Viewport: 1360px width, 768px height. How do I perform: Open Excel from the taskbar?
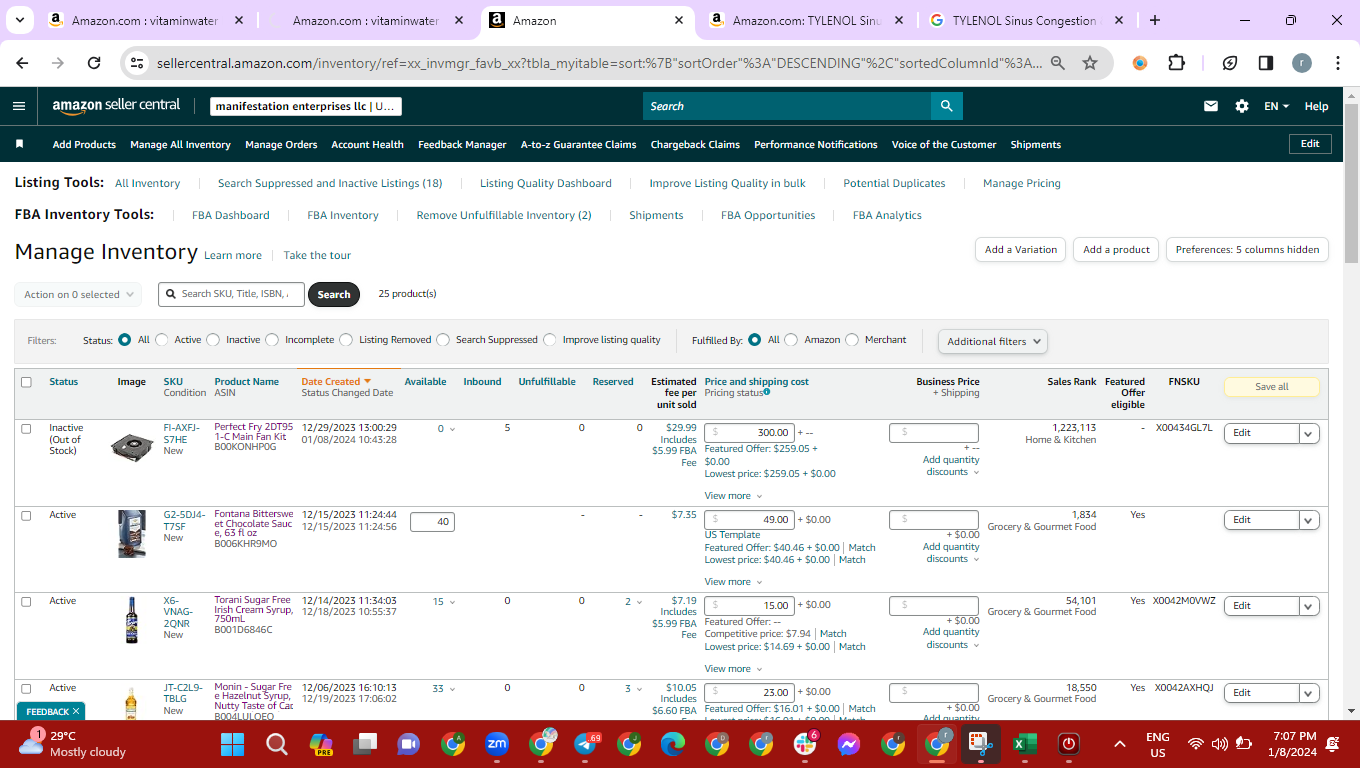[x=1023, y=744]
